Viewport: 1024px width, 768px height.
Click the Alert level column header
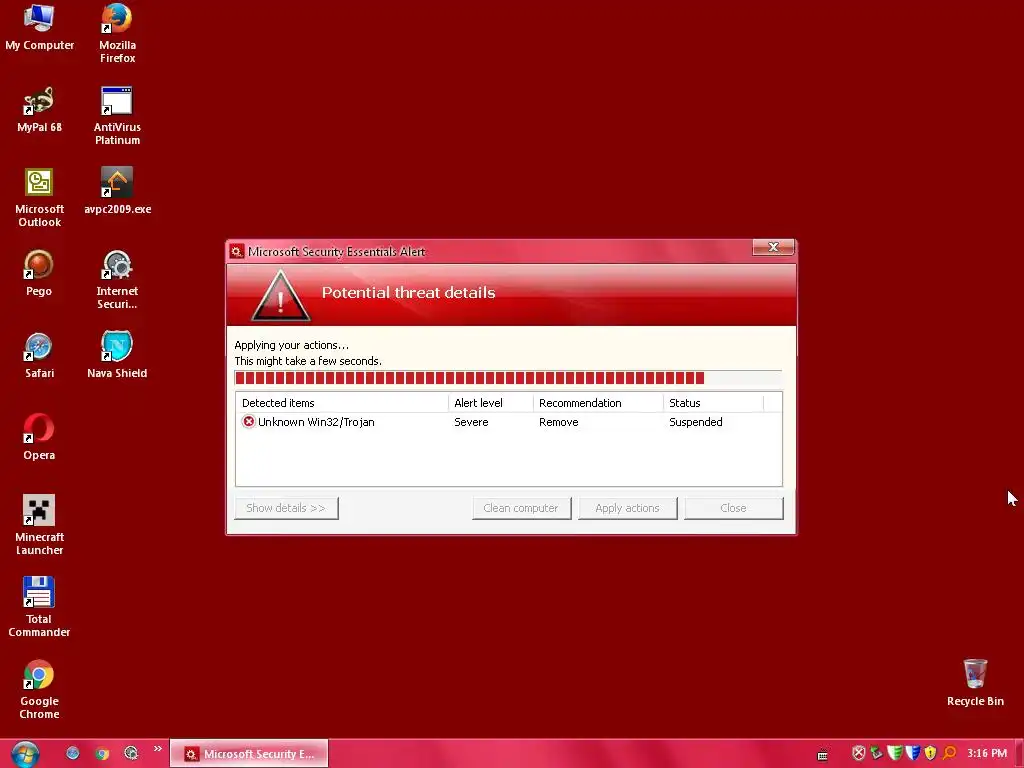point(491,403)
